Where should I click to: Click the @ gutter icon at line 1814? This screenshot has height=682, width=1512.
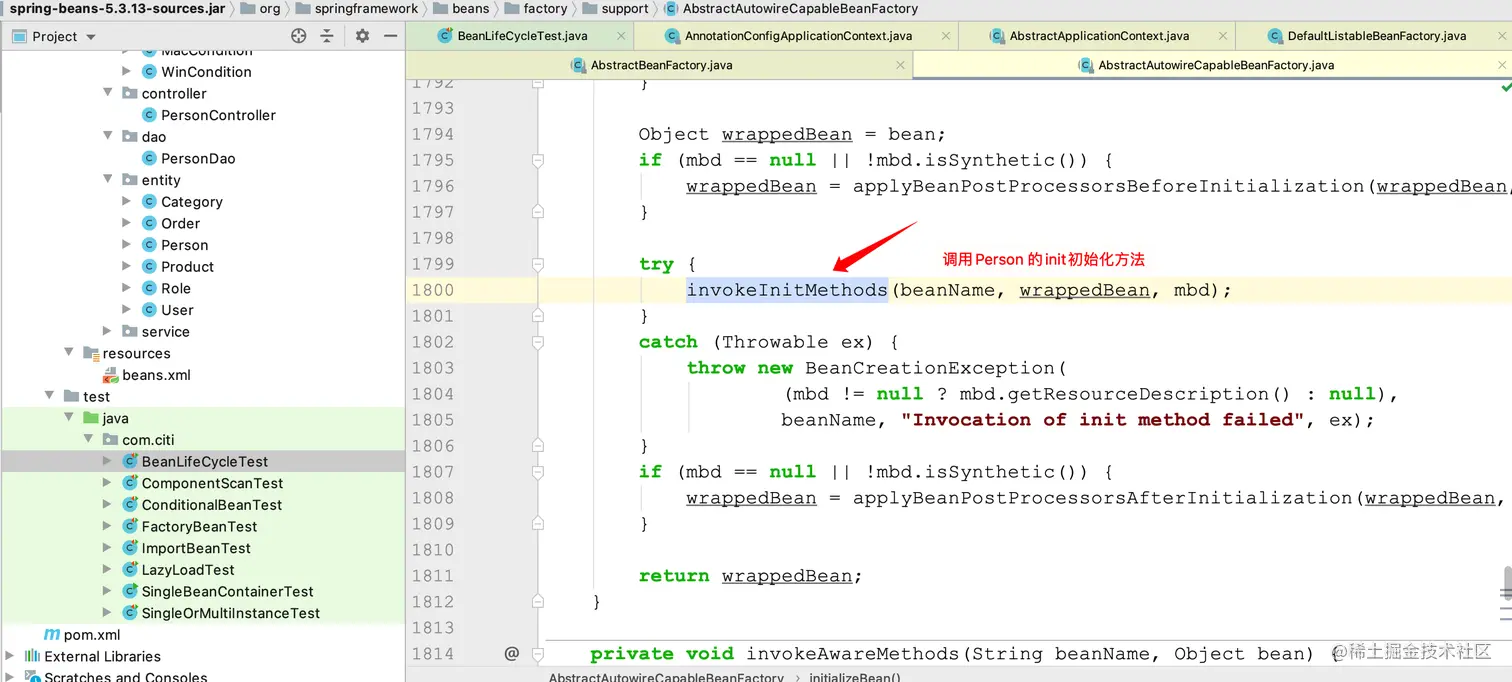(x=512, y=653)
